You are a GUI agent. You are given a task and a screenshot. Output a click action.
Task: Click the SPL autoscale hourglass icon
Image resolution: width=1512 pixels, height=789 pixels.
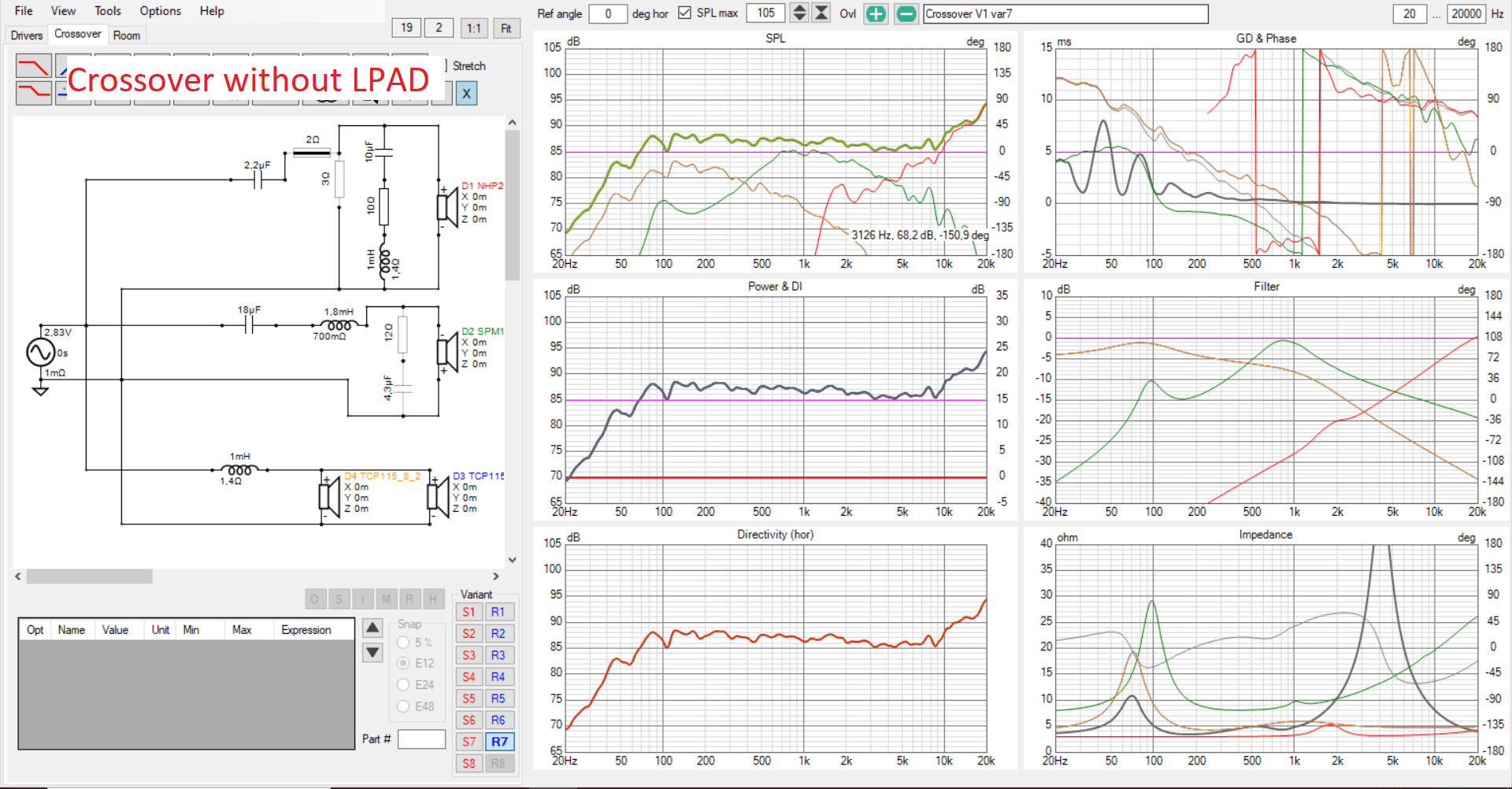821,13
